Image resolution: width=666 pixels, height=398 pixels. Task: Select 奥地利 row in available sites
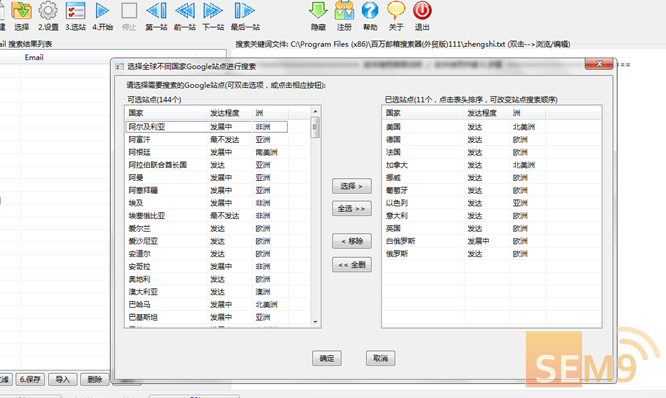click(x=206, y=279)
